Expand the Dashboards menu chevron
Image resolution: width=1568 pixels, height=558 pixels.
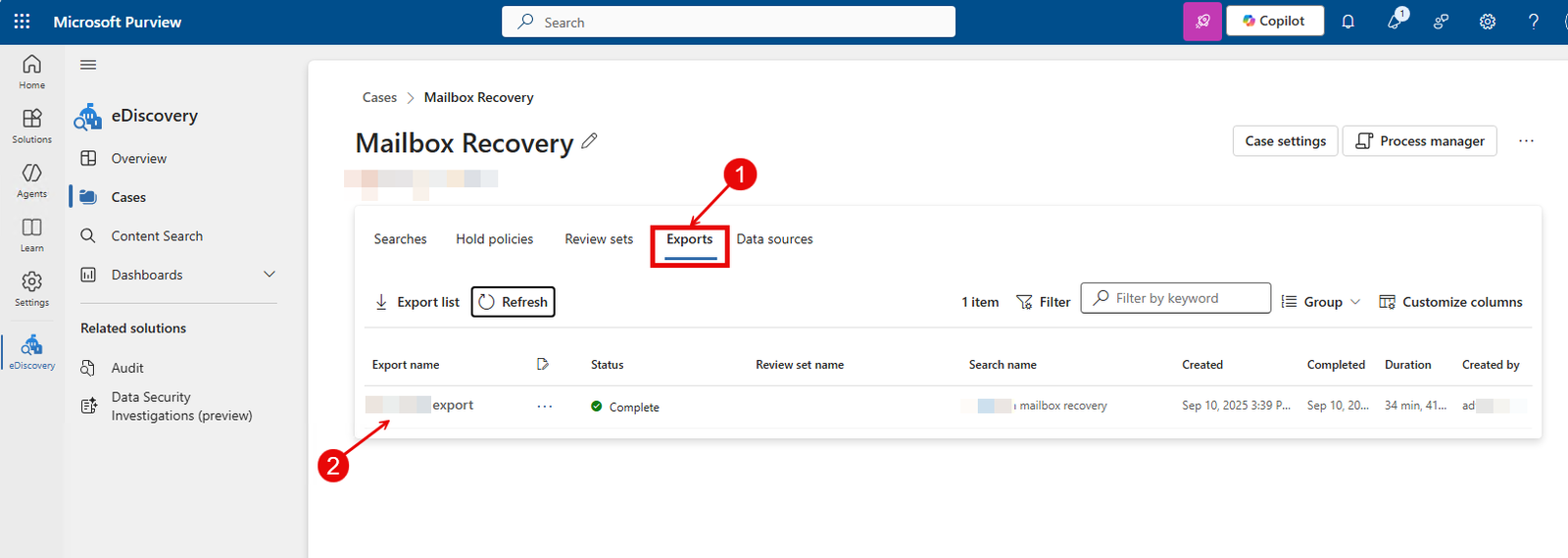click(269, 275)
